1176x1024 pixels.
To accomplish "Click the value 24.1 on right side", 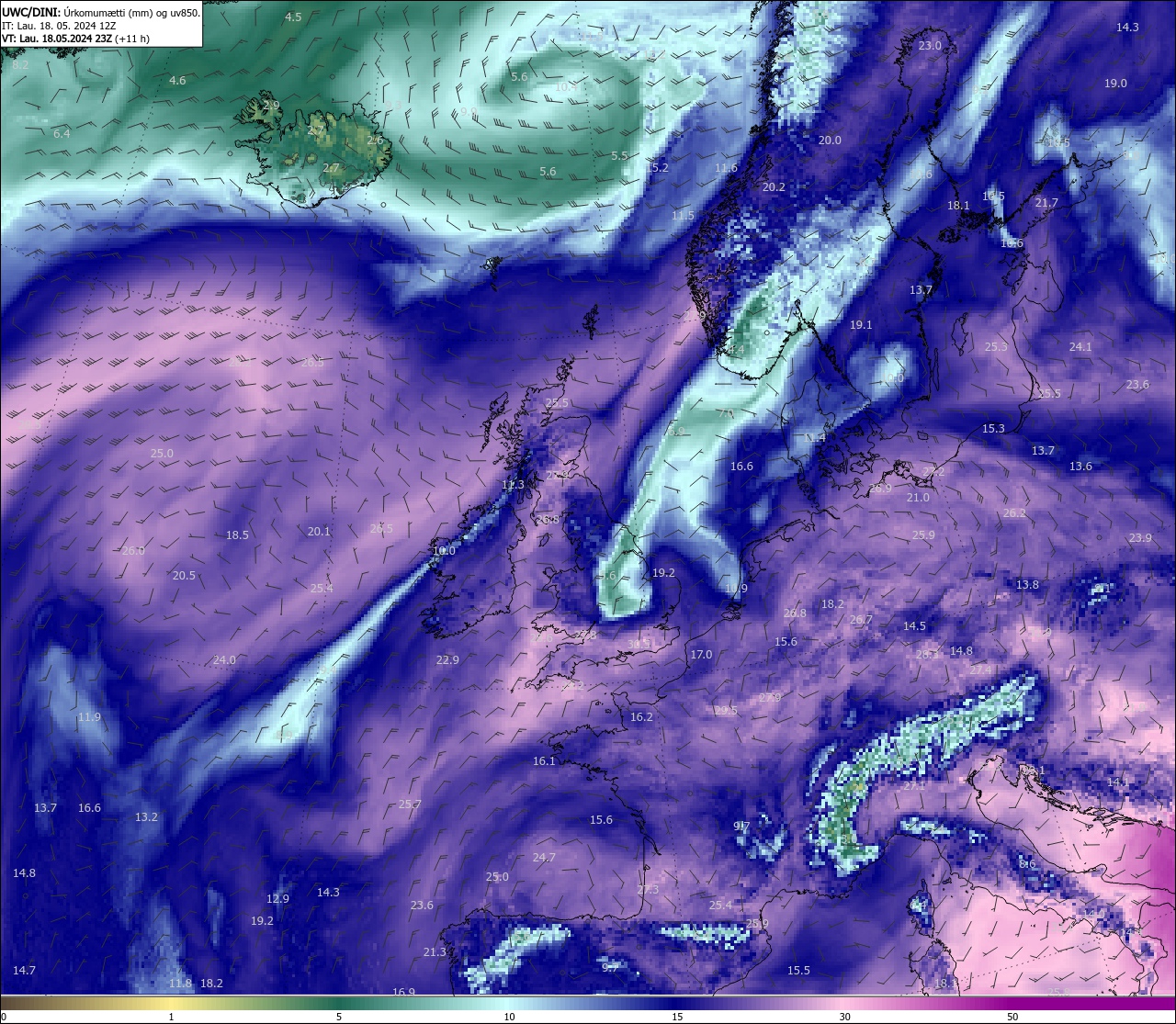I will tap(1080, 347).
